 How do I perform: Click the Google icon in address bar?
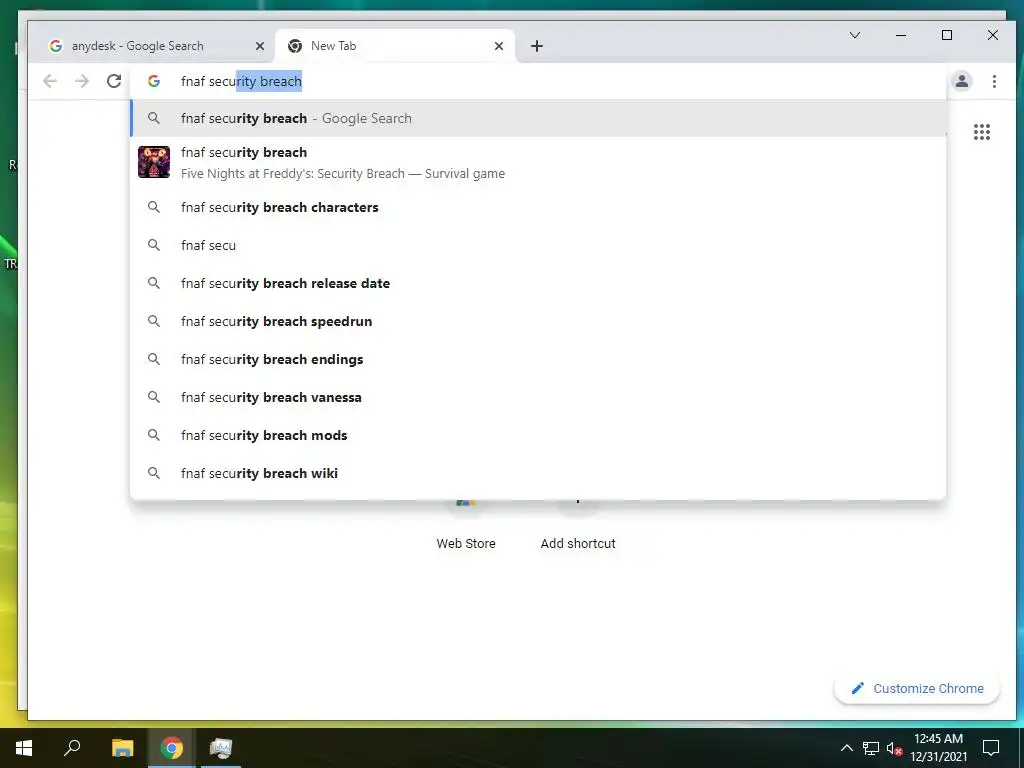pyautogui.click(x=154, y=81)
